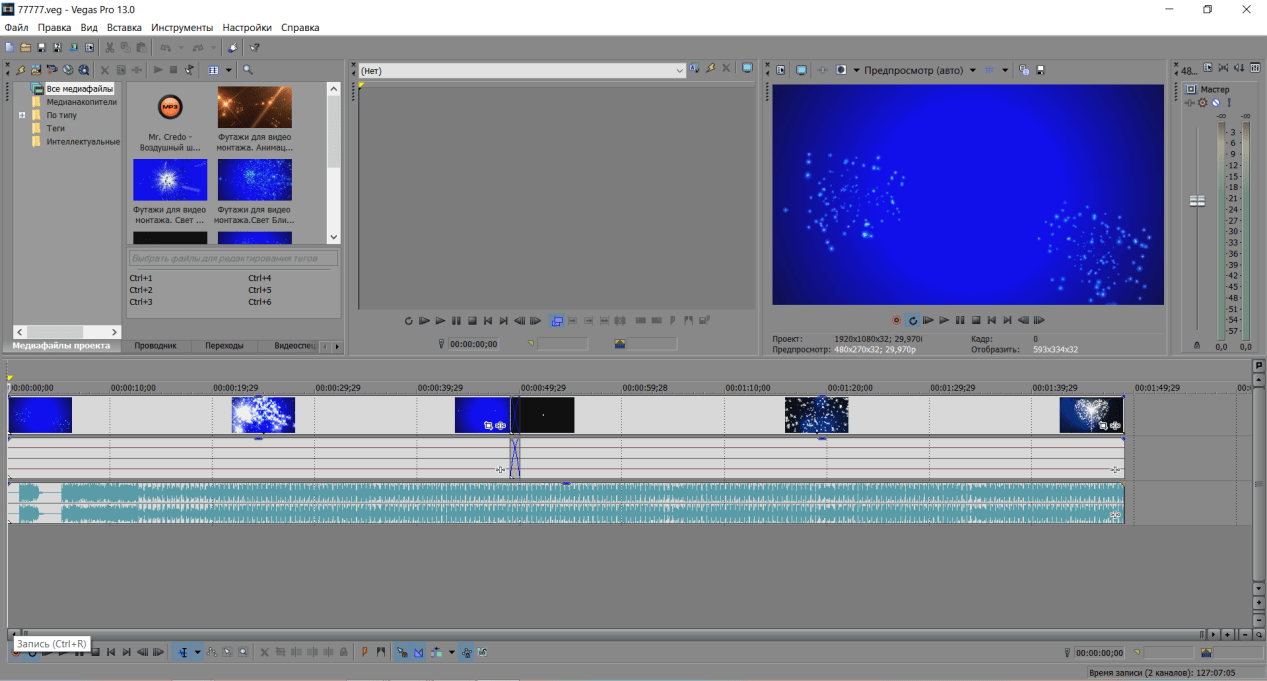Screen dimensions: 1267x681
Task: Open the 'Инструменты' menu
Action: (x=182, y=27)
